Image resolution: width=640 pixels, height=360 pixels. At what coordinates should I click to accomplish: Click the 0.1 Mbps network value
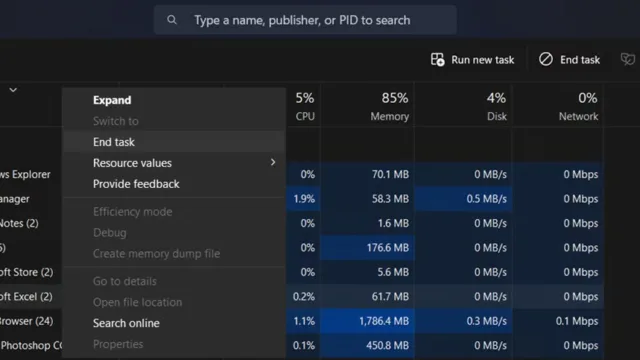(x=577, y=321)
